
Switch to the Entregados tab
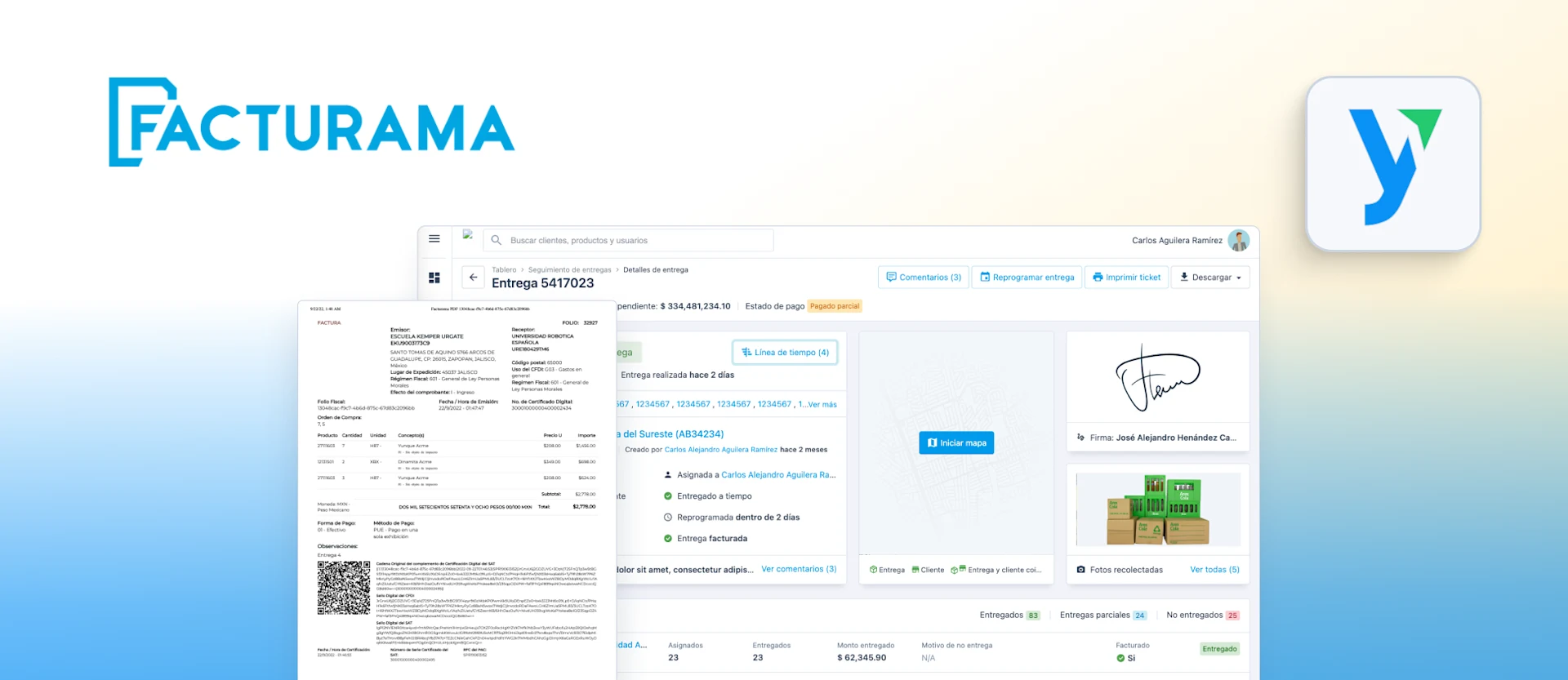click(1009, 616)
